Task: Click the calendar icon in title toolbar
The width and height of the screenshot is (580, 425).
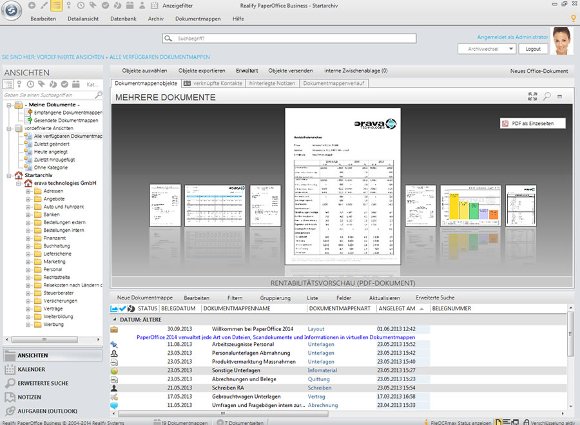Action: click(130, 6)
